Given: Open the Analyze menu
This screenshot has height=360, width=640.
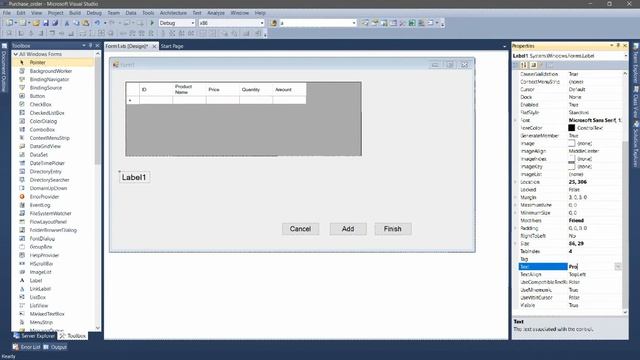Looking at the screenshot, I should point(216,13).
